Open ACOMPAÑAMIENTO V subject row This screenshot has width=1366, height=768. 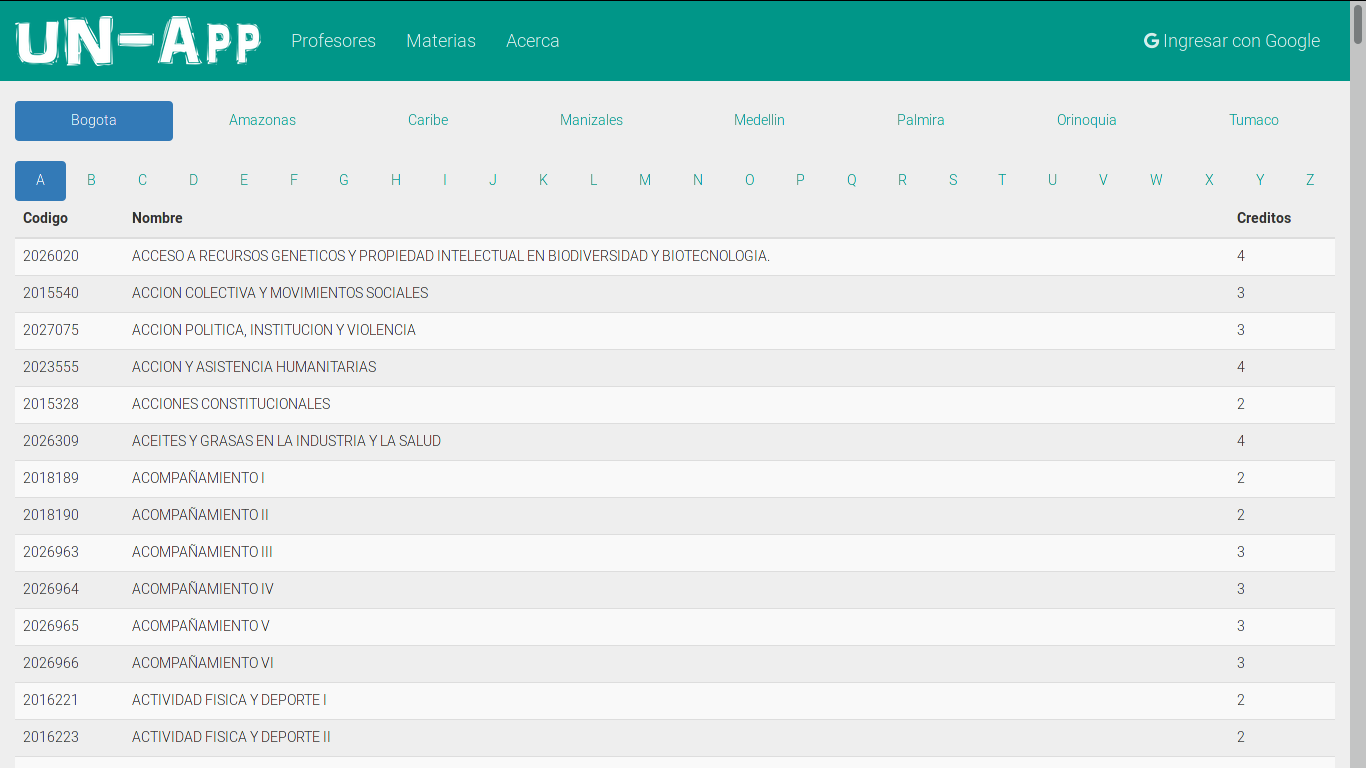[x=675, y=627]
